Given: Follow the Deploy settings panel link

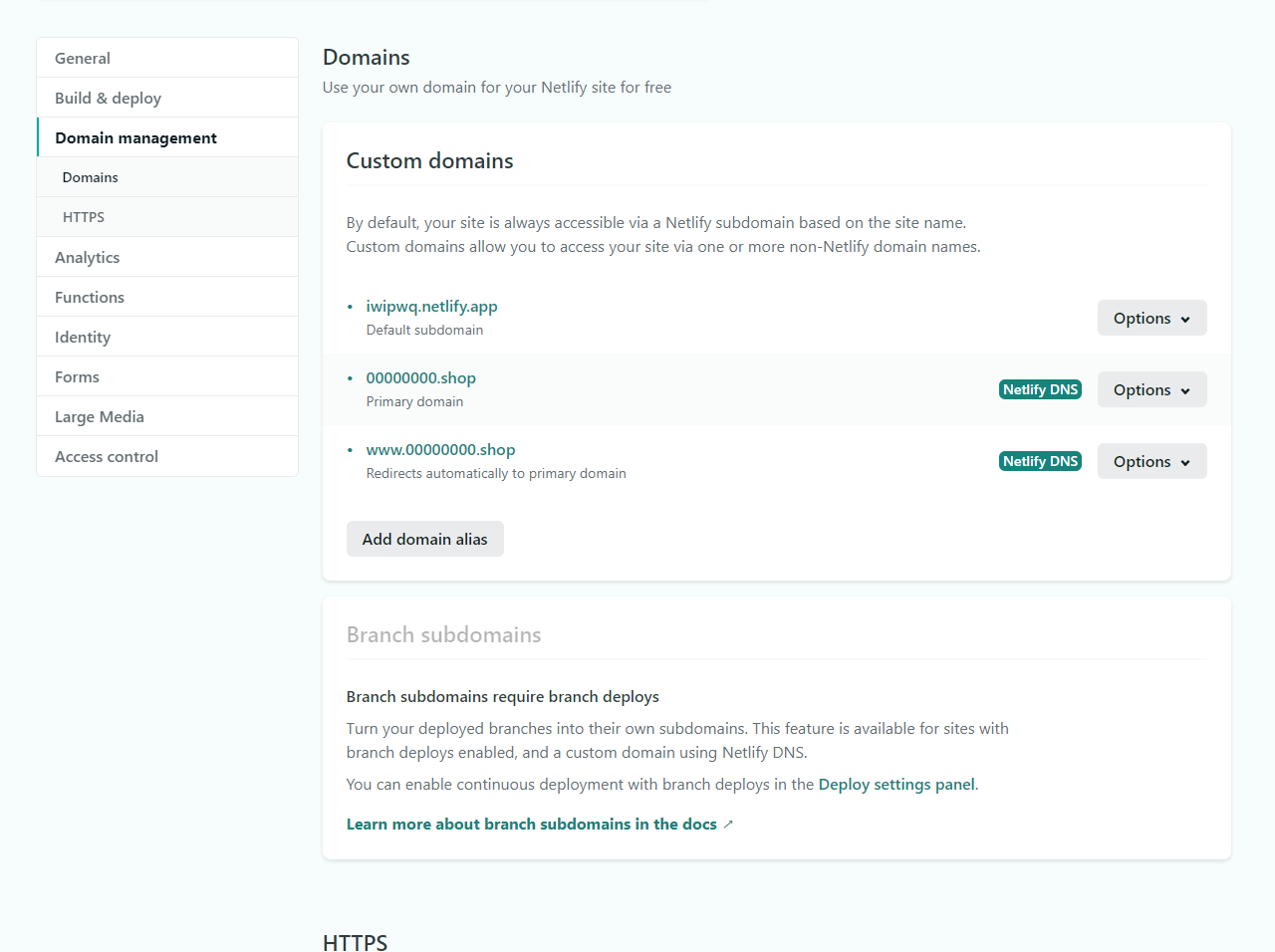Looking at the screenshot, I should click(896, 785).
